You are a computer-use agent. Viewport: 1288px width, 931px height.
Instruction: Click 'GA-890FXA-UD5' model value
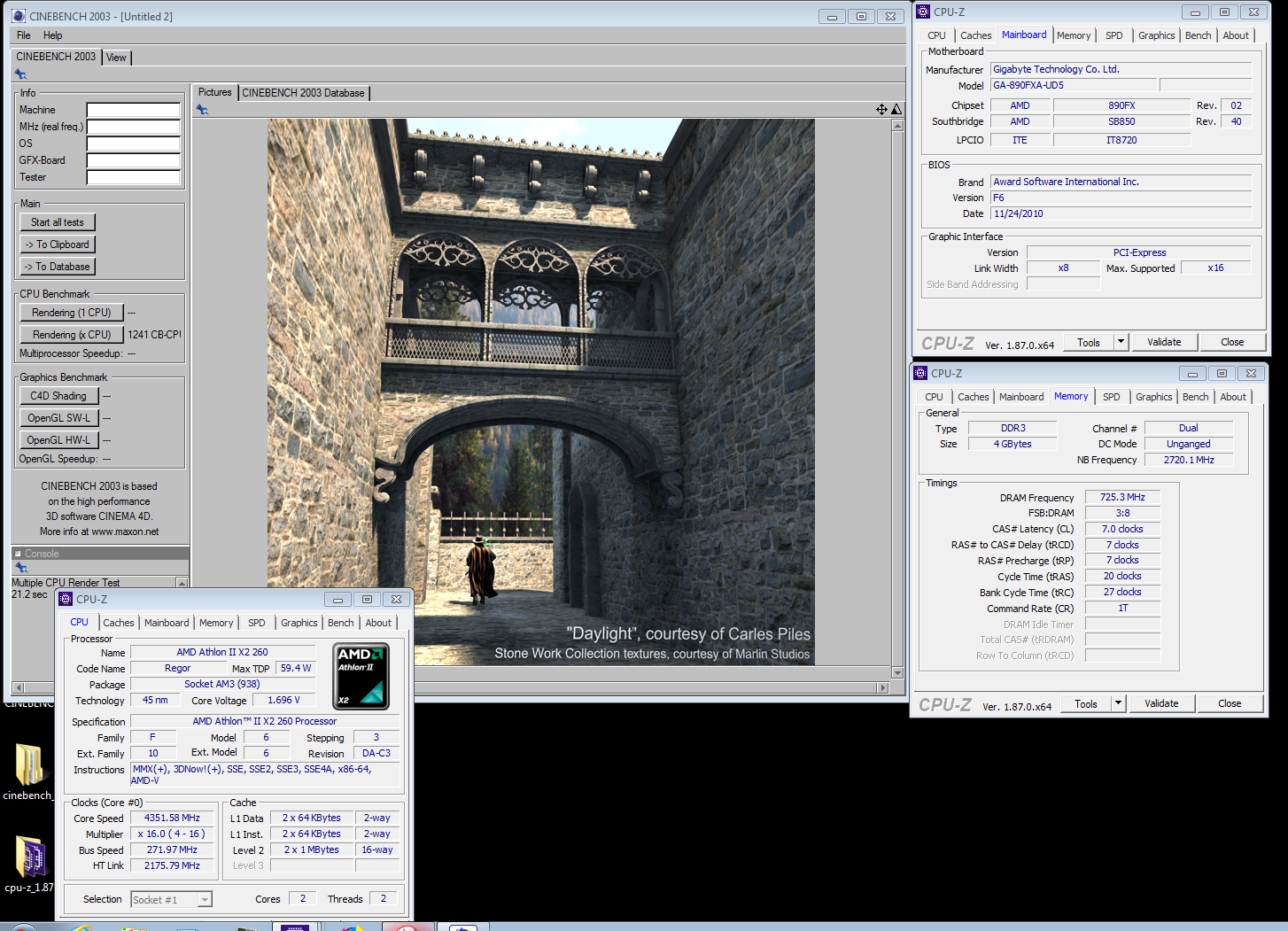(1028, 85)
